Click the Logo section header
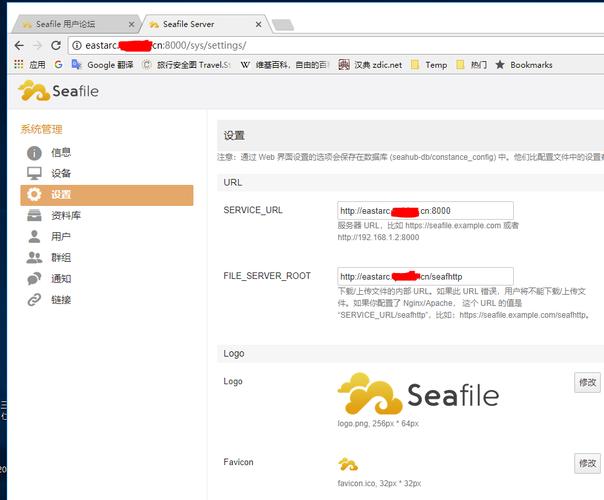The width and height of the screenshot is (604, 500). [x=234, y=354]
